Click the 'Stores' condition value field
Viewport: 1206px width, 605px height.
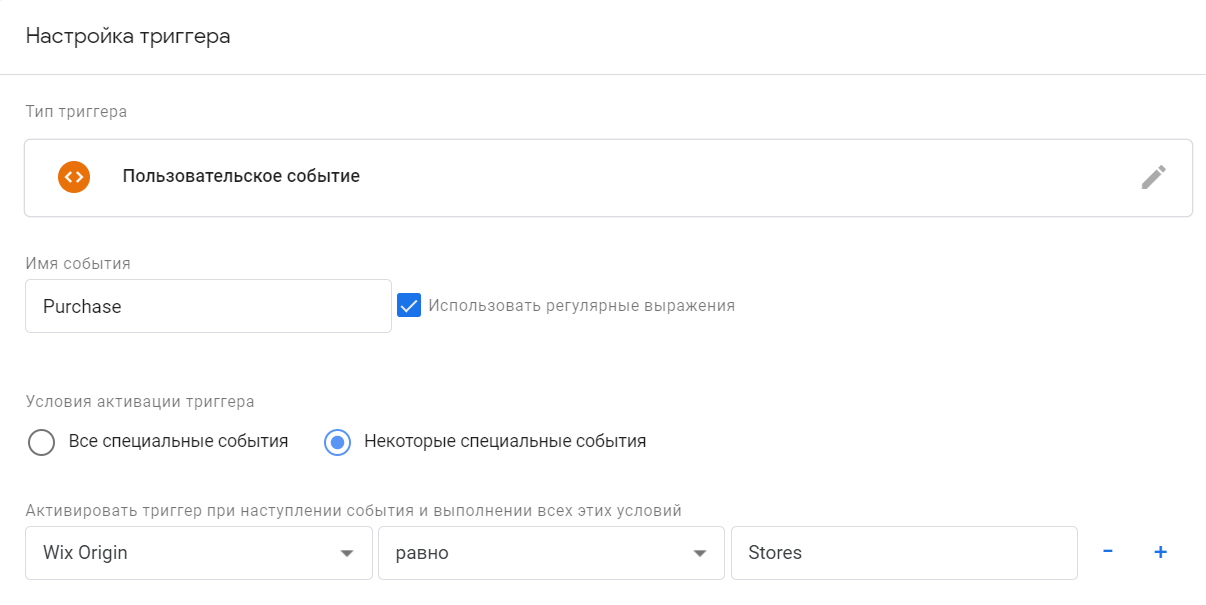click(x=904, y=553)
